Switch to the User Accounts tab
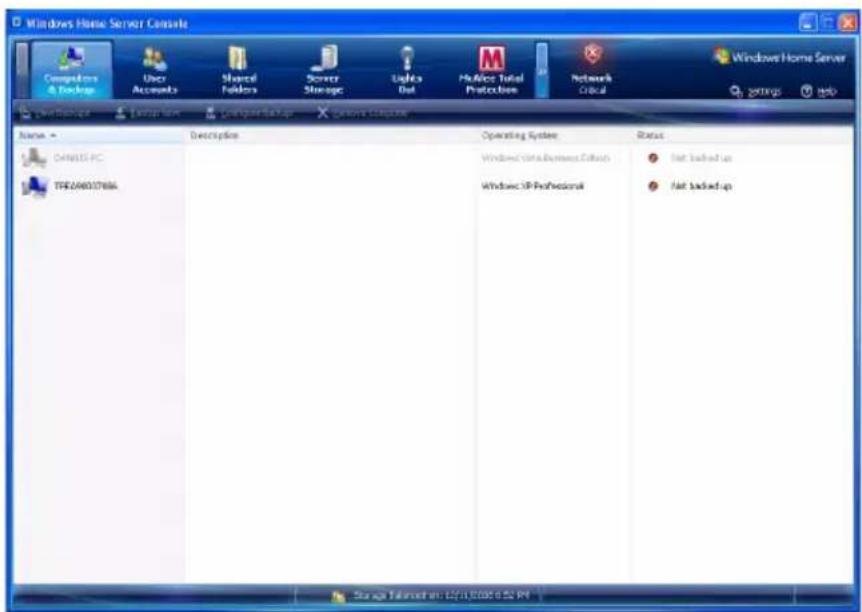Image resolution: width=862 pixels, height=612 pixels. (x=155, y=70)
